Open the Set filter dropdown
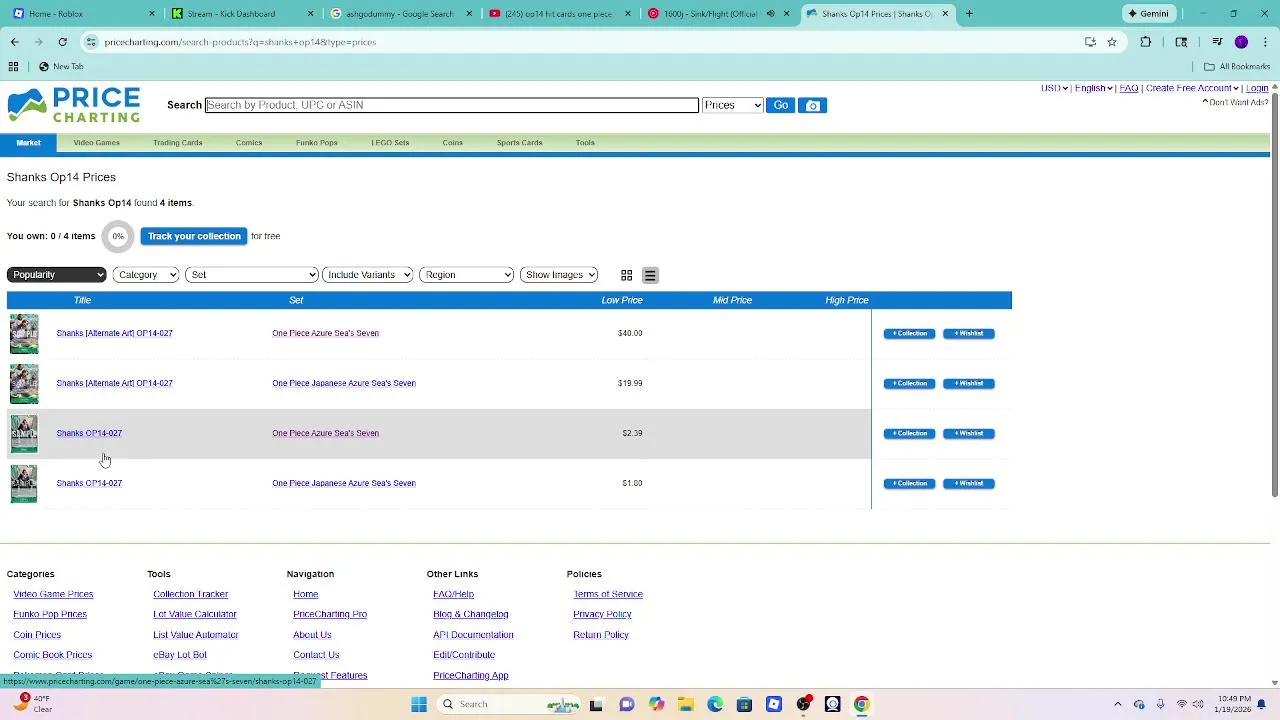The height and width of the screenshot is (720, 1280). coord(251,275)
